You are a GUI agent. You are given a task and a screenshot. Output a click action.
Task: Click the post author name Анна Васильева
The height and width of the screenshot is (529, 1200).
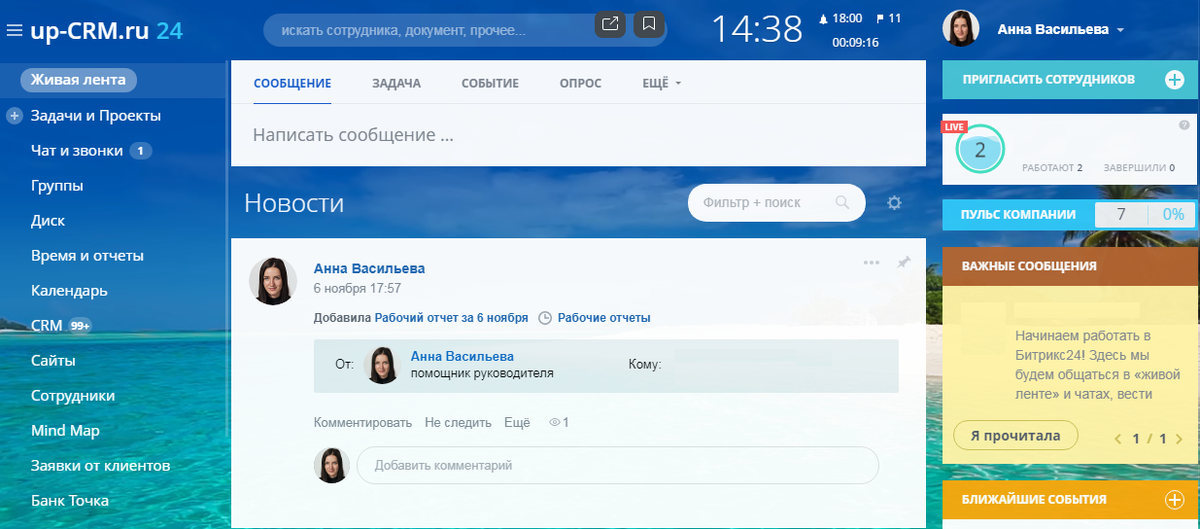coord(369,268)
